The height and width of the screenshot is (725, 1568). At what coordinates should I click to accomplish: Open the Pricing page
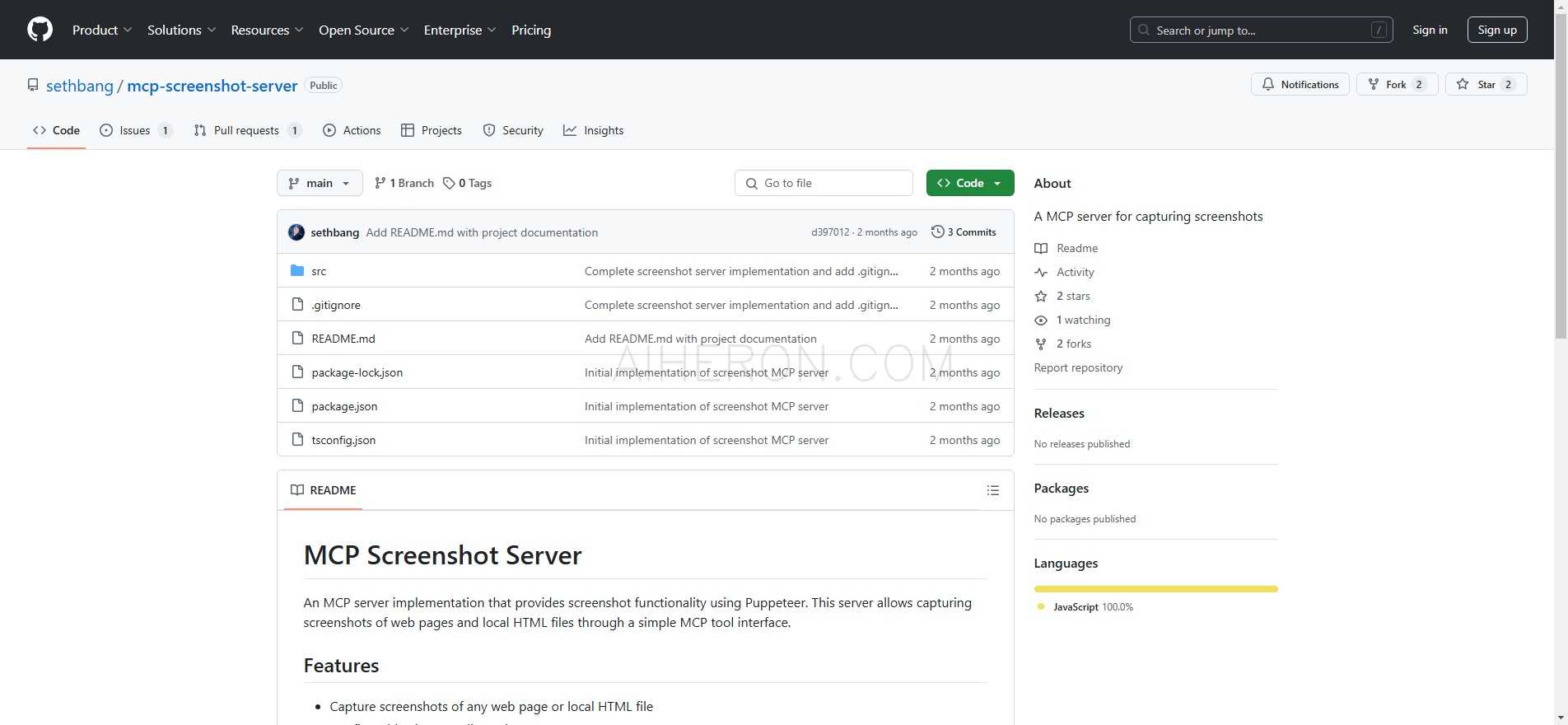(x=531, y=30)
